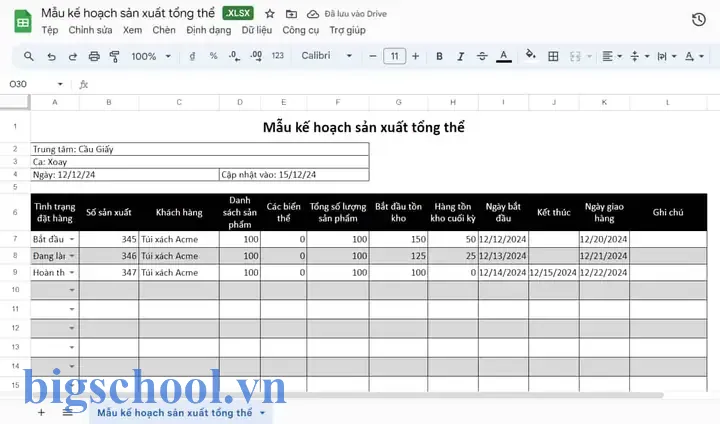Select cell 'Cập nhật vào: 15/12/24'
This screenshot has height=424, width=720.
coord(294,175)
